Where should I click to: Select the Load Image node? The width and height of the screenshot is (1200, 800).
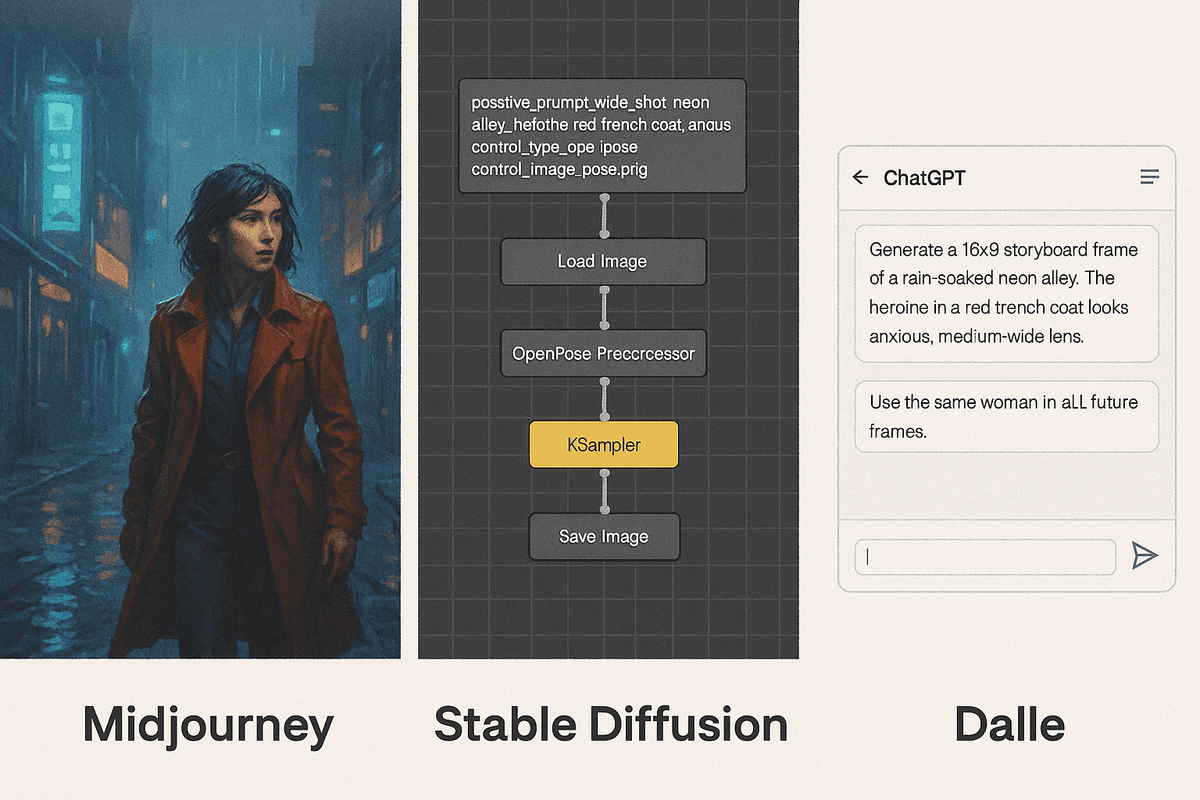603,261
